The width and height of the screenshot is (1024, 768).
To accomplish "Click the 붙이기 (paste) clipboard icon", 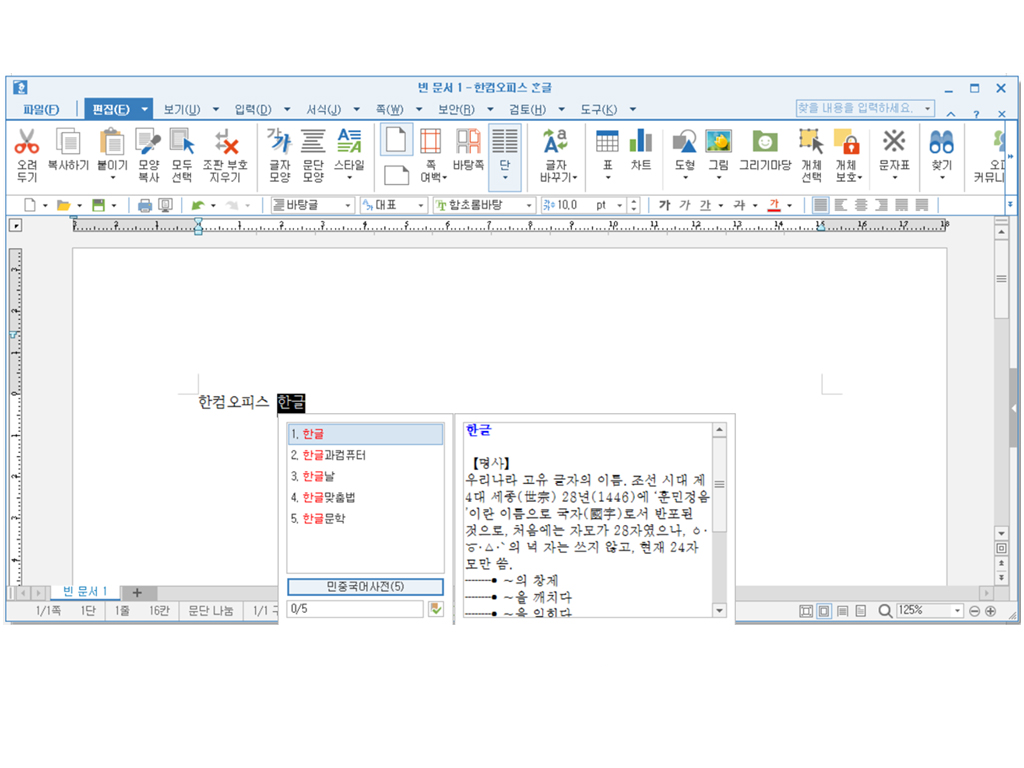I will pyautogui.click(x=112, y=141).
